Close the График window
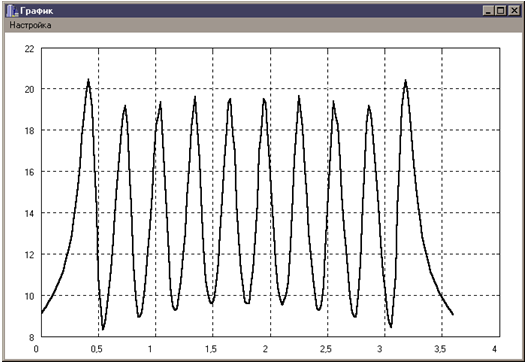Image resolution: width=526 pixels, height=363 pixels. pyautogui.click(x=514, y=11)
